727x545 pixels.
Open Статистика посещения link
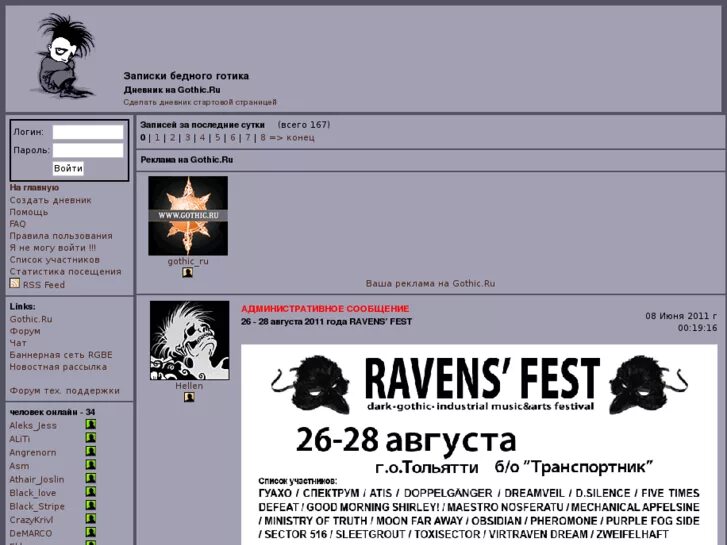(65, 272)
